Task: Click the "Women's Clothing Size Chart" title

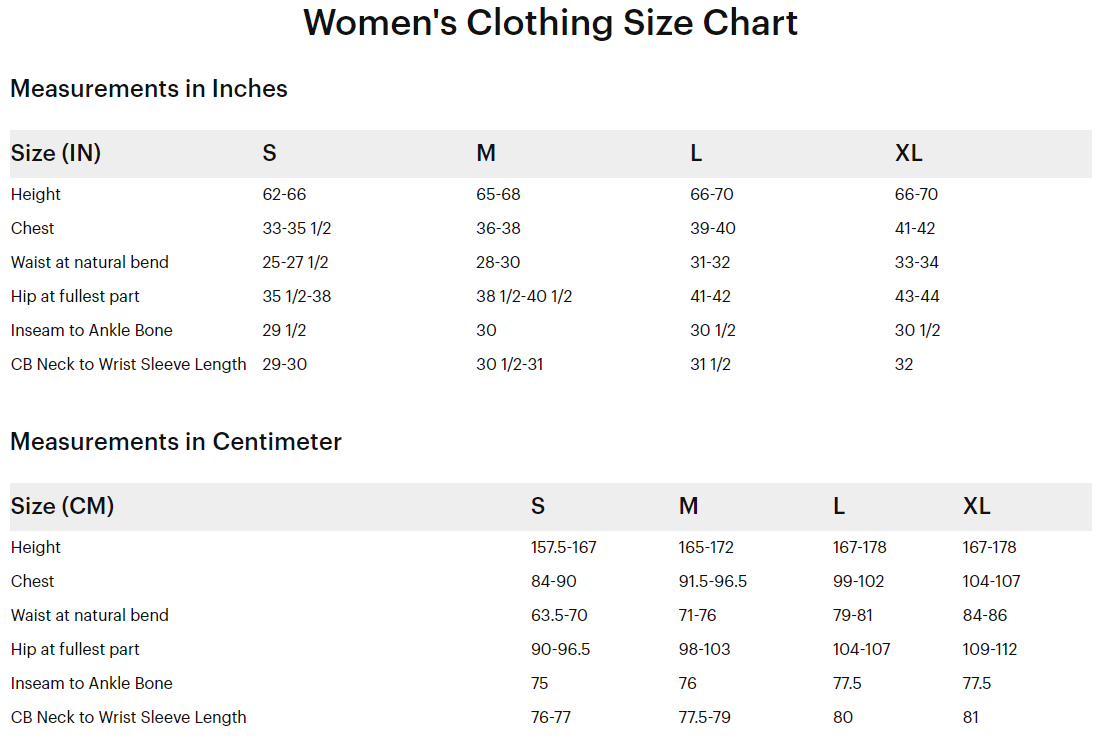Action: click(550, 22)
